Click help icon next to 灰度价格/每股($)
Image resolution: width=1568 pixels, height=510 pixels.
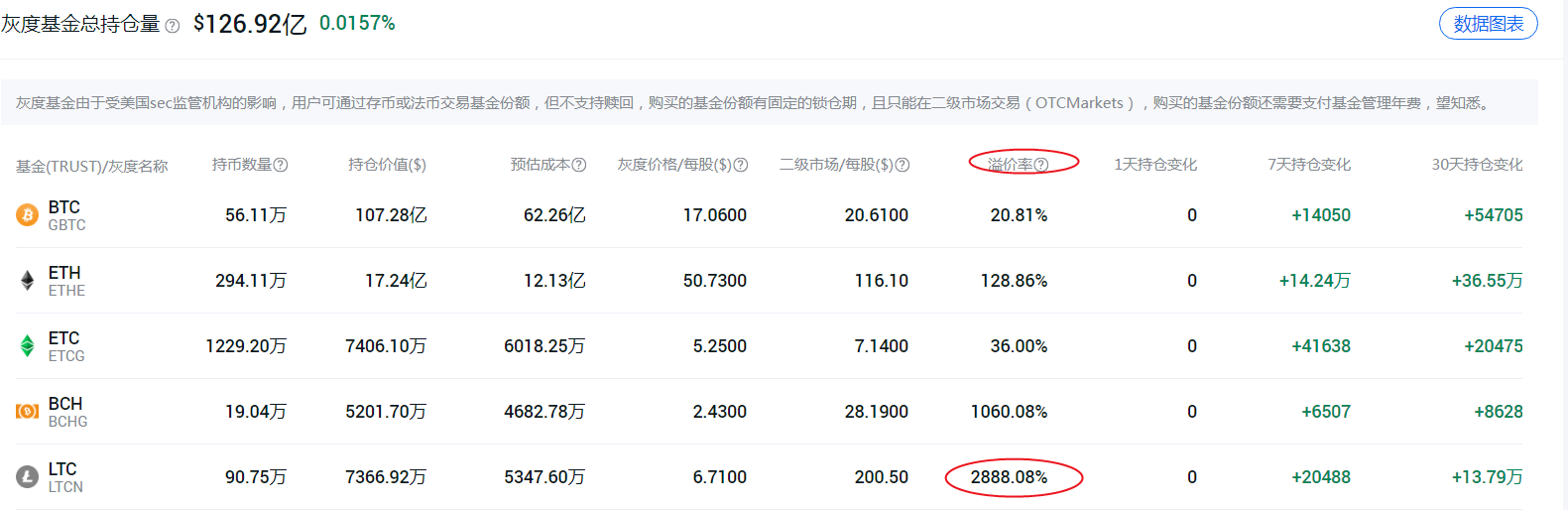point(741,165)
